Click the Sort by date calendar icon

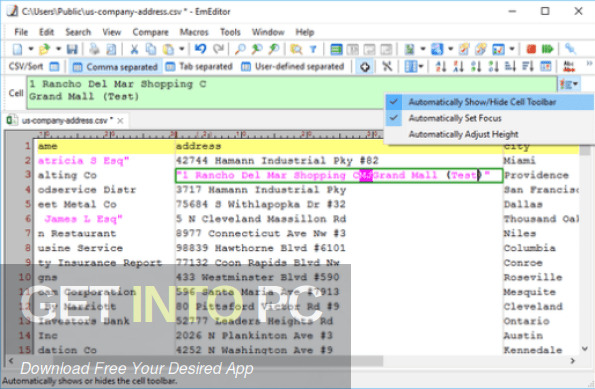tap(545, 67)
